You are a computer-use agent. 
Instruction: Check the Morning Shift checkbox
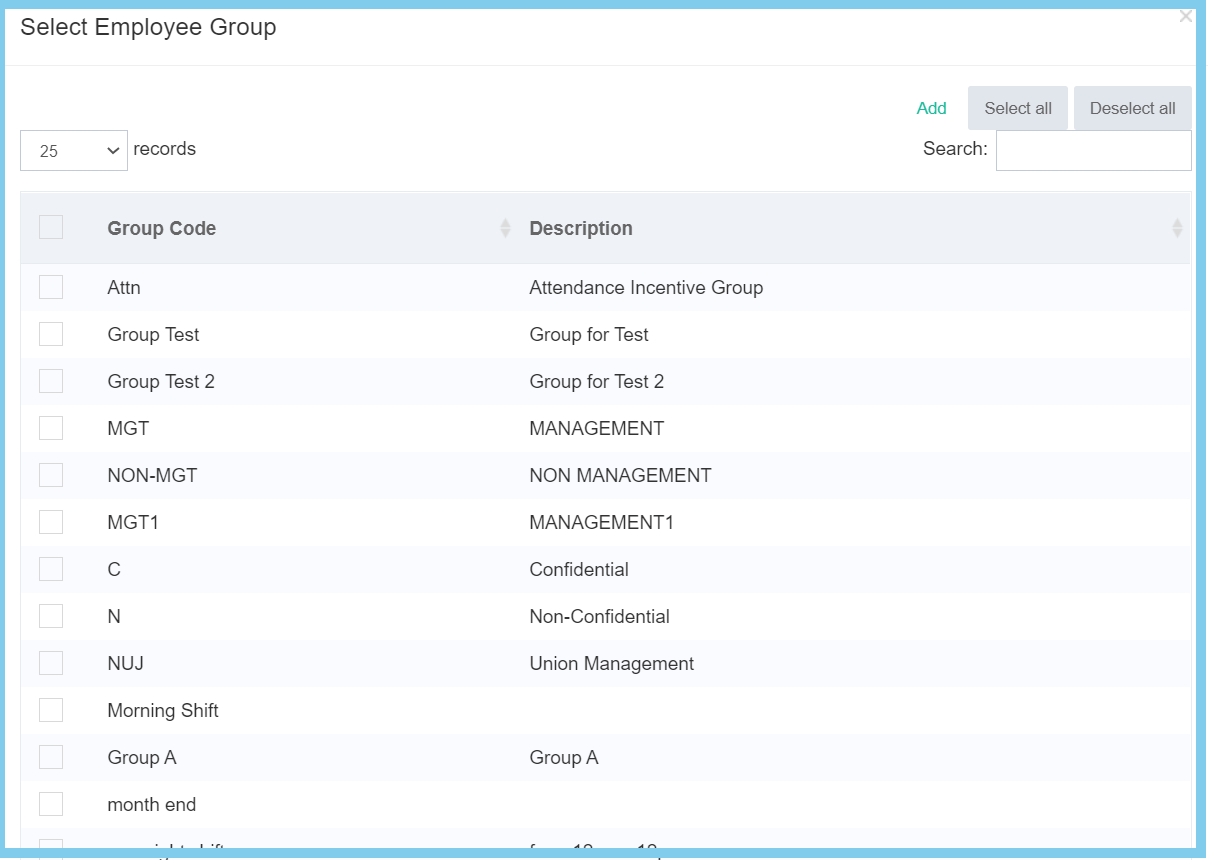(51, 710)
